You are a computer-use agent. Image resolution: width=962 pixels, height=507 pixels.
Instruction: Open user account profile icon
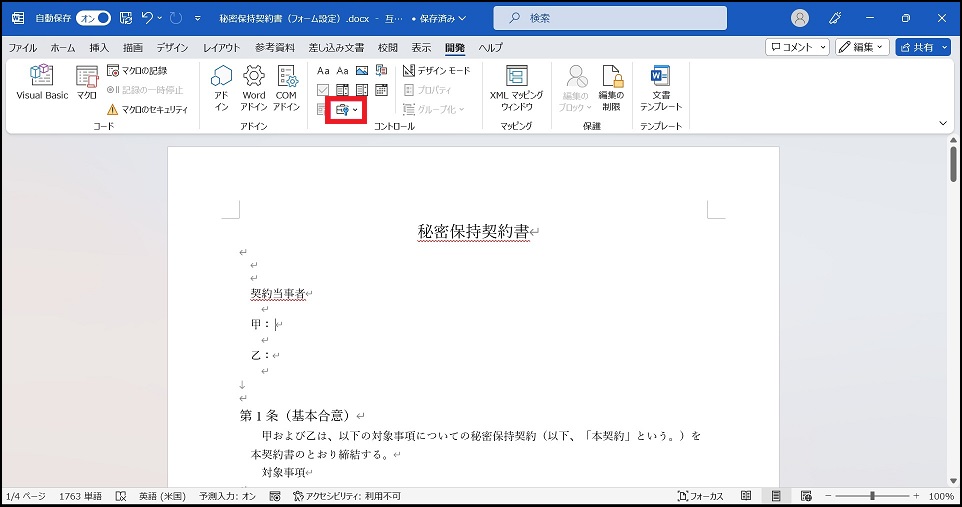pos(799,18)
